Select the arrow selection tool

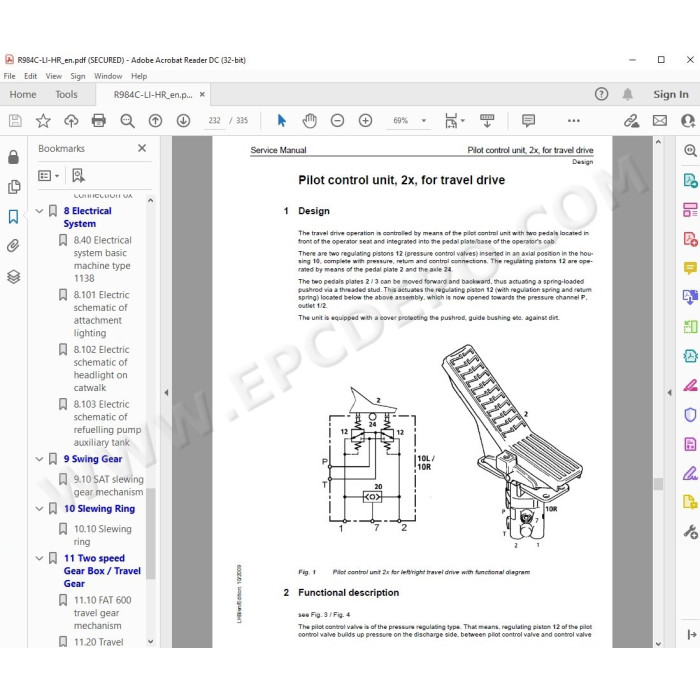(x=282, y=121)
